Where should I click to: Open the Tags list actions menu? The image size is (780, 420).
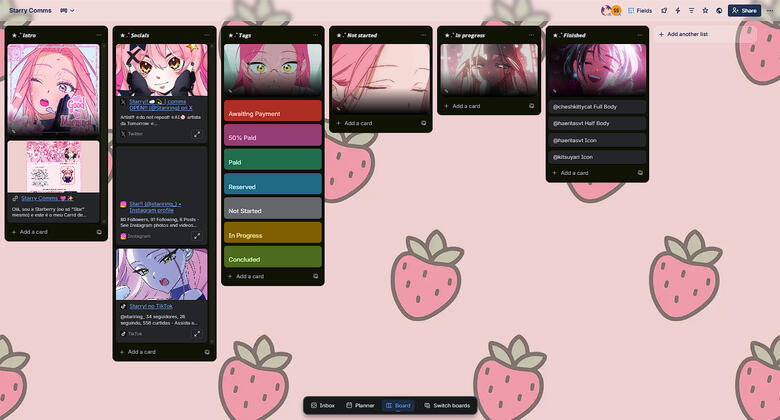315,35
